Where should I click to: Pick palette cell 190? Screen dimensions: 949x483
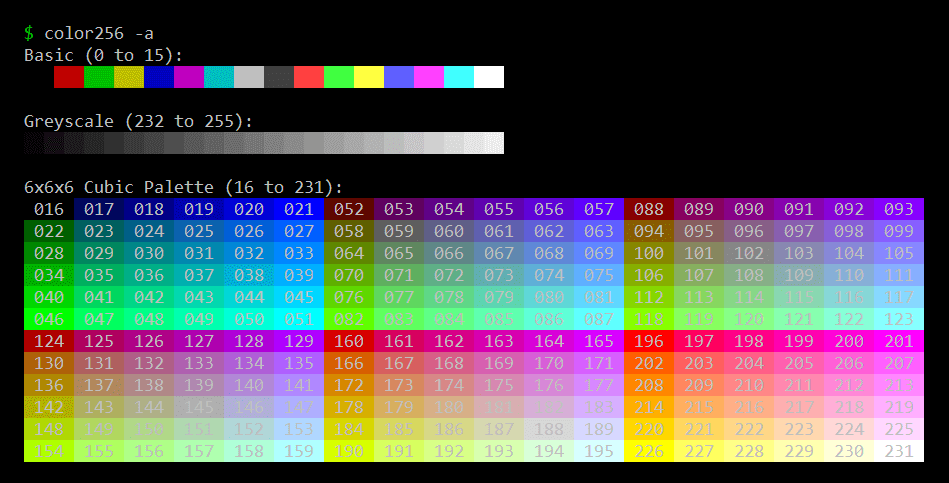coord(349,451)
